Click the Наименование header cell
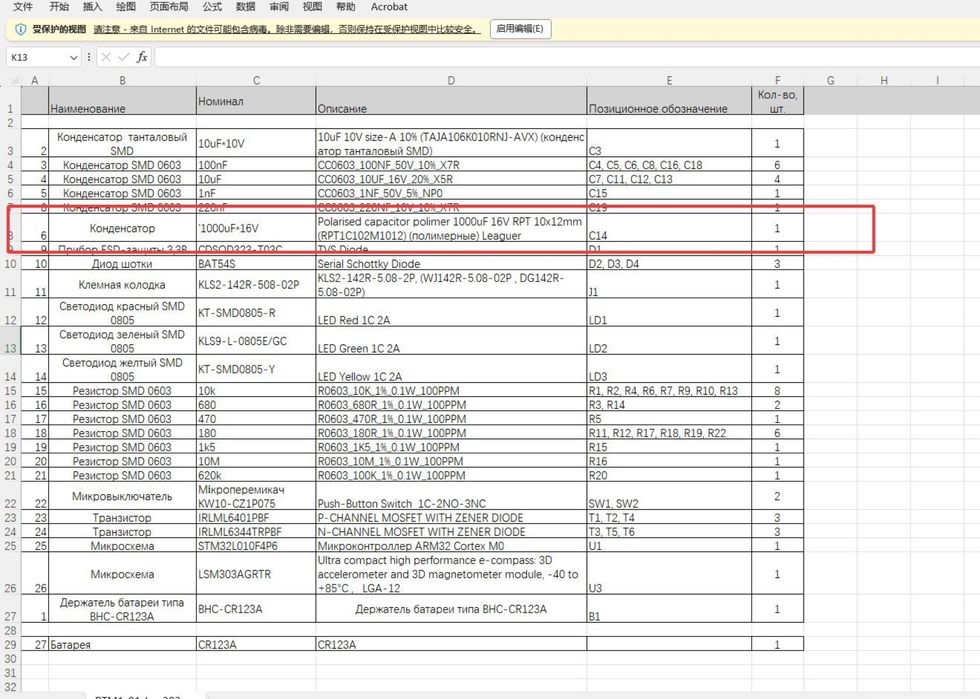 tap(122, 101)
